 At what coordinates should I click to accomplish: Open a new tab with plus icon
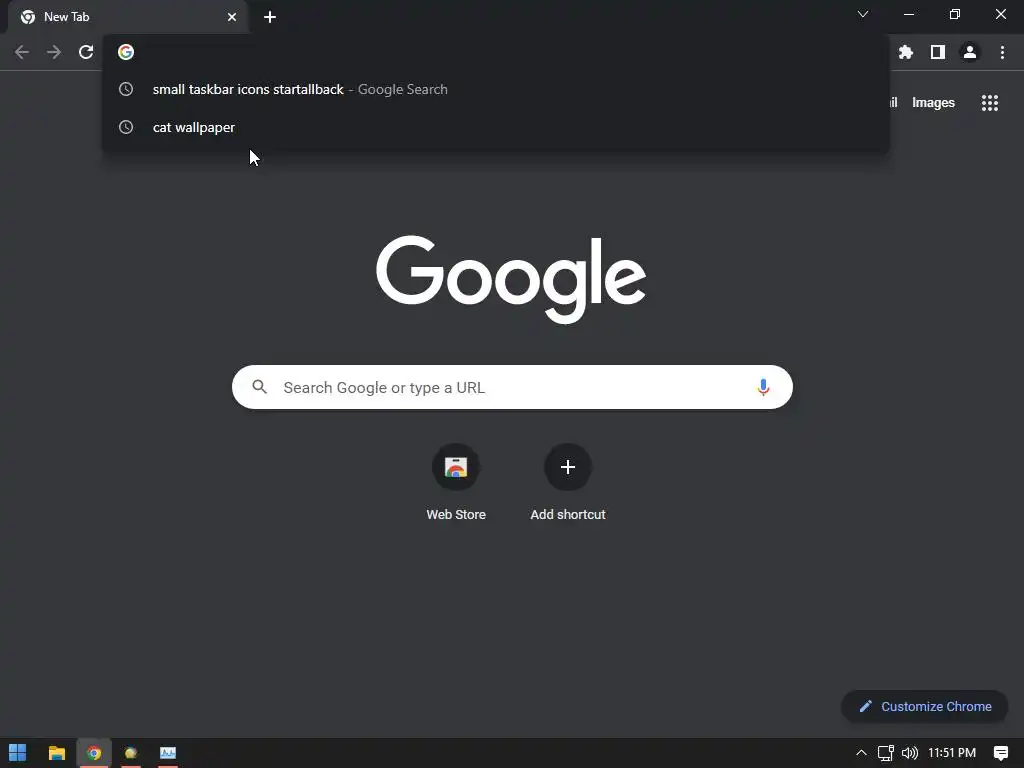tap(270, 17)
